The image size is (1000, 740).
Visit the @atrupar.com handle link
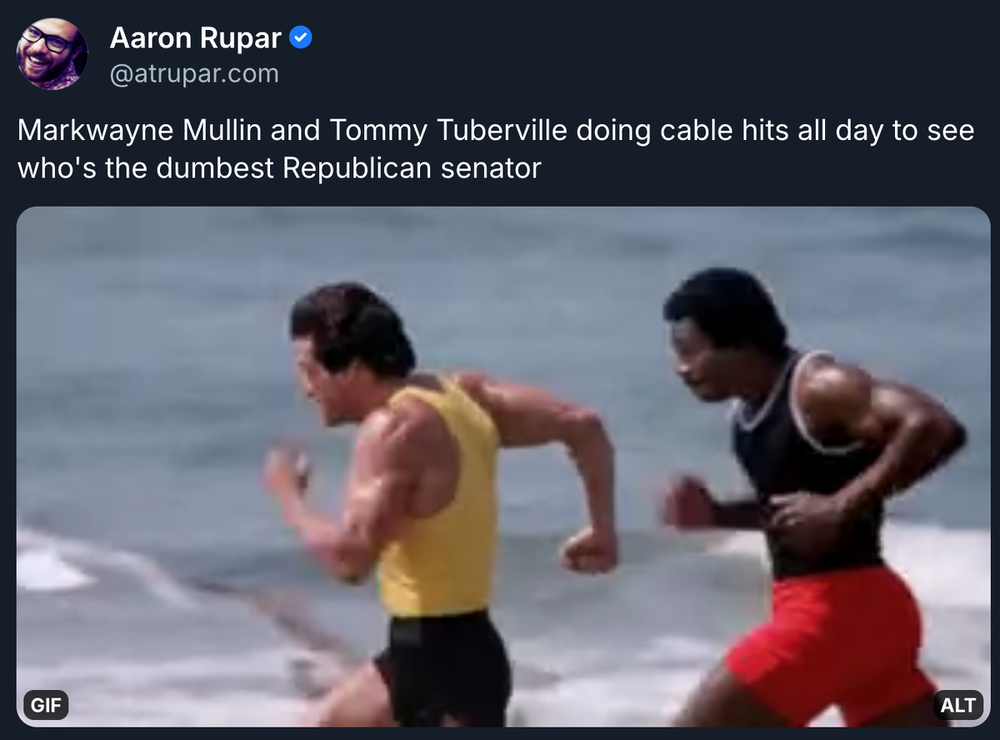tap(195, 73)
